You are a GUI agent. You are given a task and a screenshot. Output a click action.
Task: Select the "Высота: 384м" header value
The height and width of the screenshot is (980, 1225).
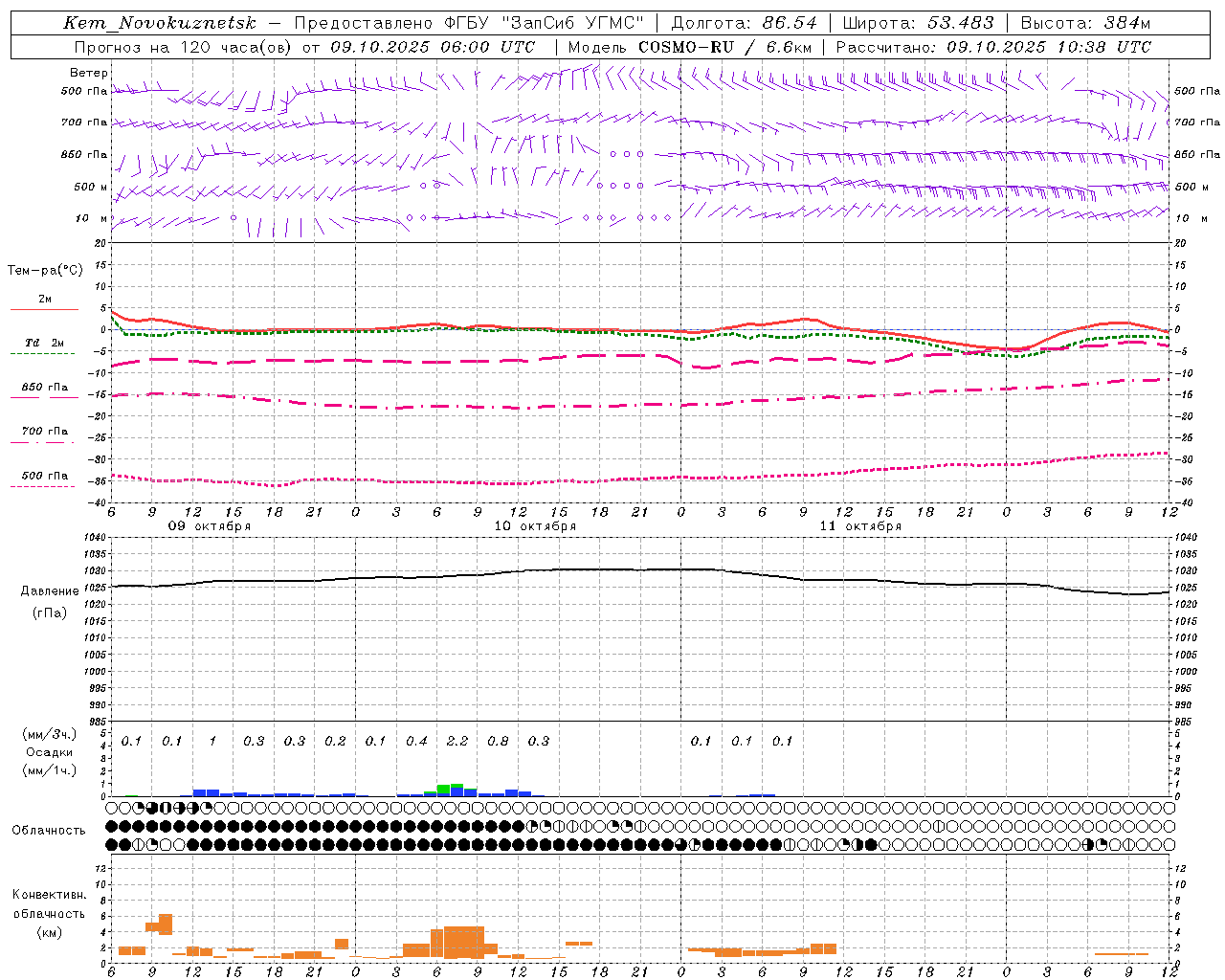pyautogui.click(x=1085, y=23)
